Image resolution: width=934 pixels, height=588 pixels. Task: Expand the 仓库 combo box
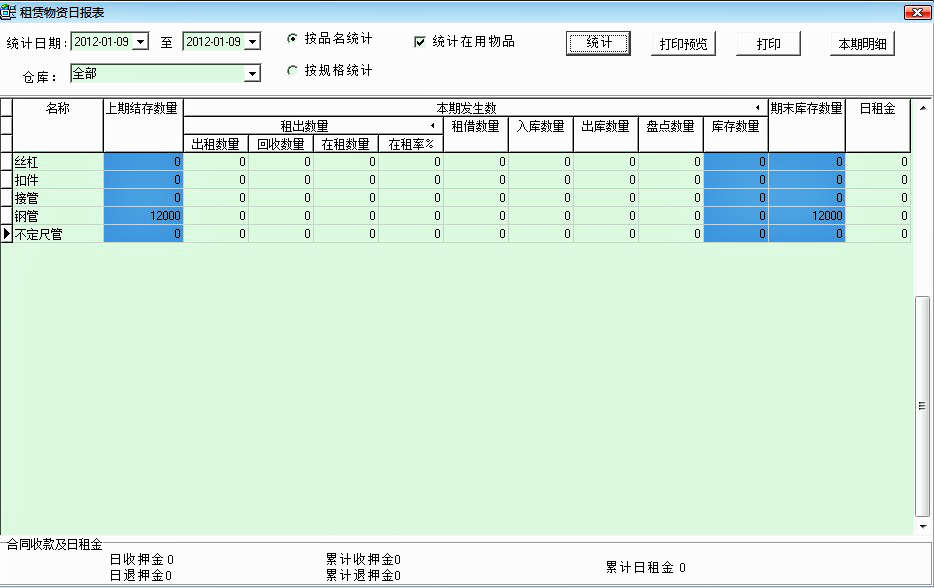pos(253,74)
